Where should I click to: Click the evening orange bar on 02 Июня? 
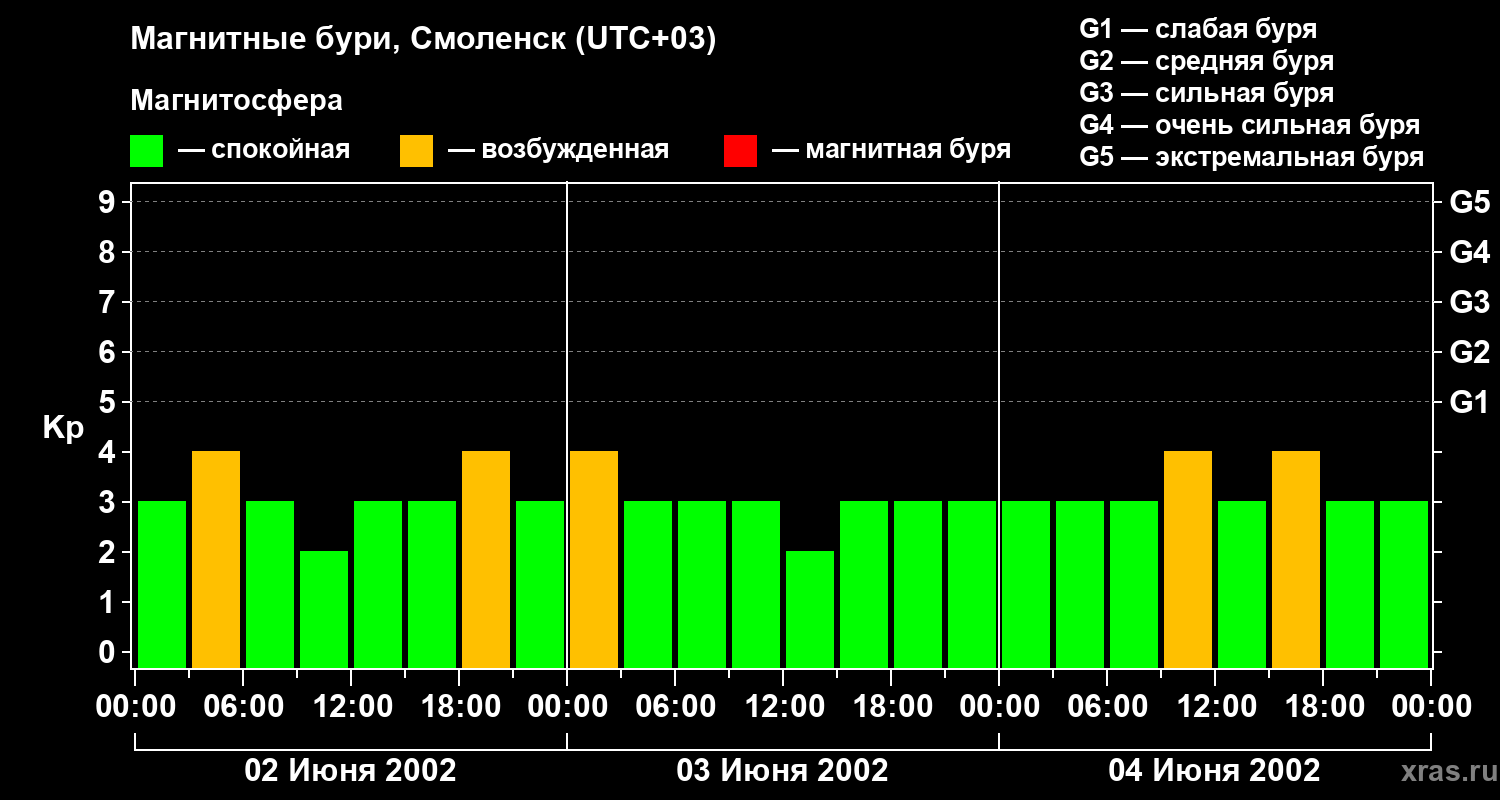point(486,559)
